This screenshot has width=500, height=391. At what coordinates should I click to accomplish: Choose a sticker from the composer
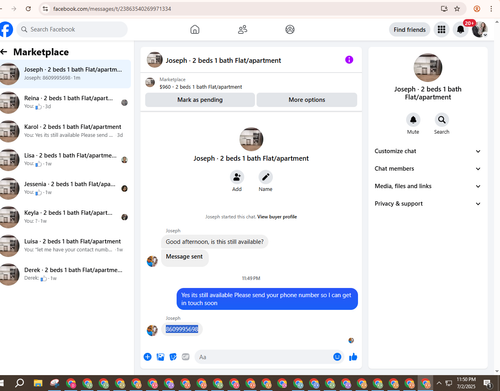tap(173, 357)
